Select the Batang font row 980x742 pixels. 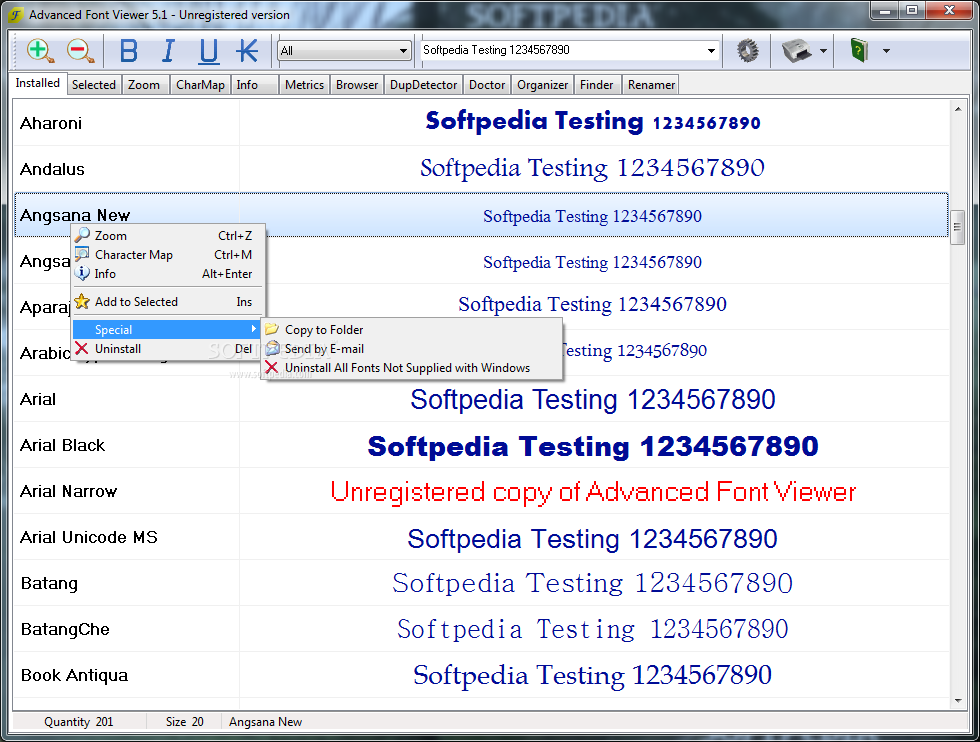(x=481, y=583)
